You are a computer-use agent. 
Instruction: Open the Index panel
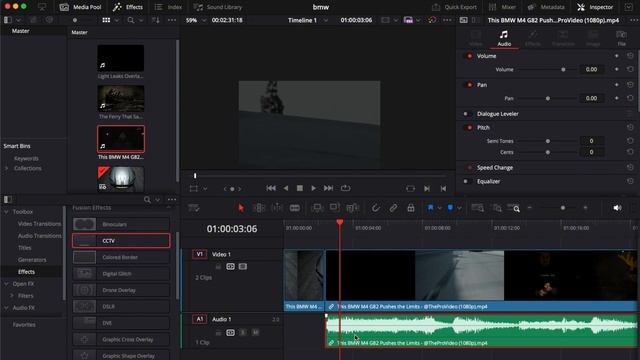pos(169,7)
